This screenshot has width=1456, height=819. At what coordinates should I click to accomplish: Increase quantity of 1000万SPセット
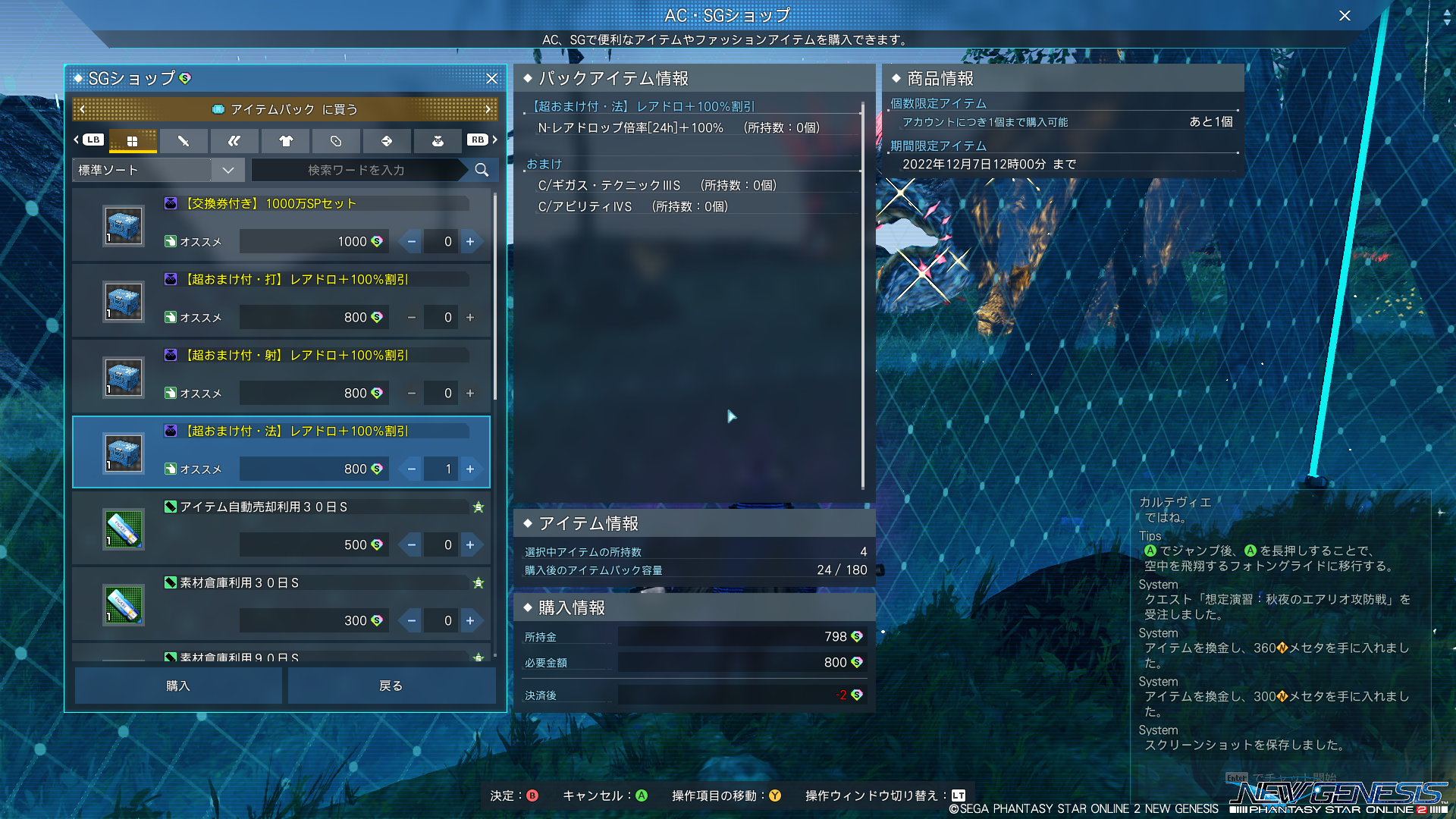[470, 241]
